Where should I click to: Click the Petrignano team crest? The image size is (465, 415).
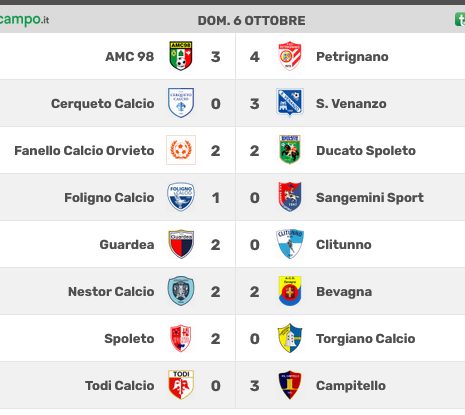(290, 56)
